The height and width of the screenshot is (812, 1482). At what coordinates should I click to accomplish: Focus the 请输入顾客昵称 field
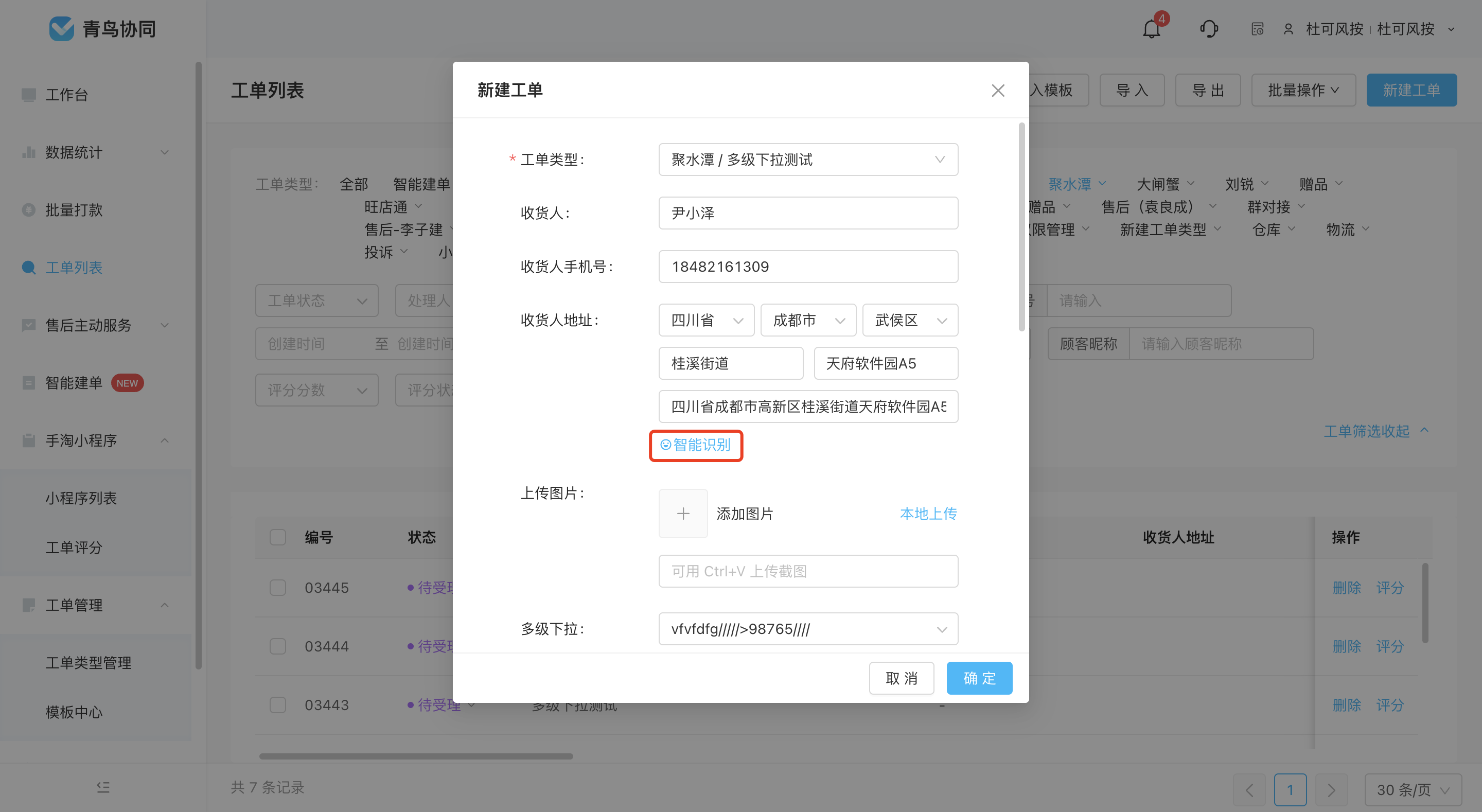tap(1221, 344)
